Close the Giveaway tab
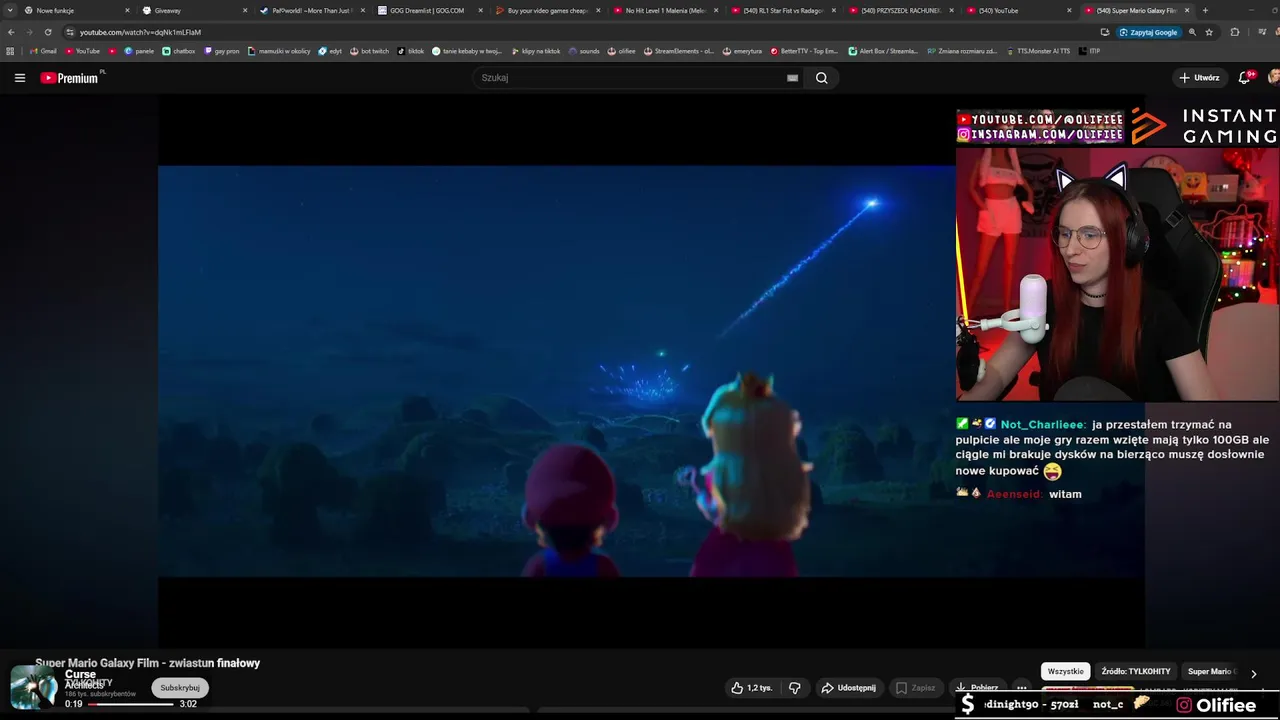1280x720 pixels. [245, 10]
